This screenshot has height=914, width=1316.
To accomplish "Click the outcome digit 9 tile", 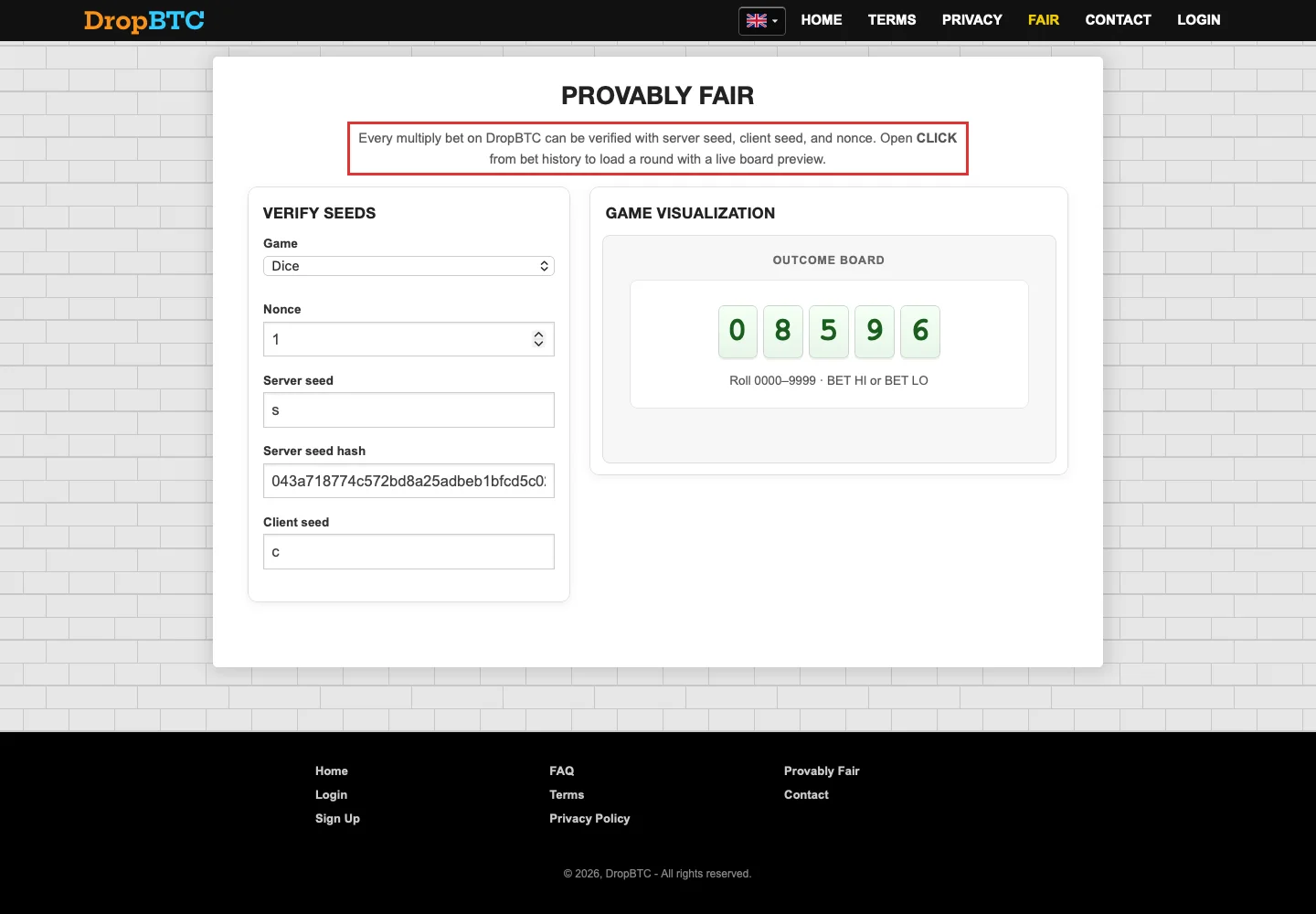I will click(875, 331).
